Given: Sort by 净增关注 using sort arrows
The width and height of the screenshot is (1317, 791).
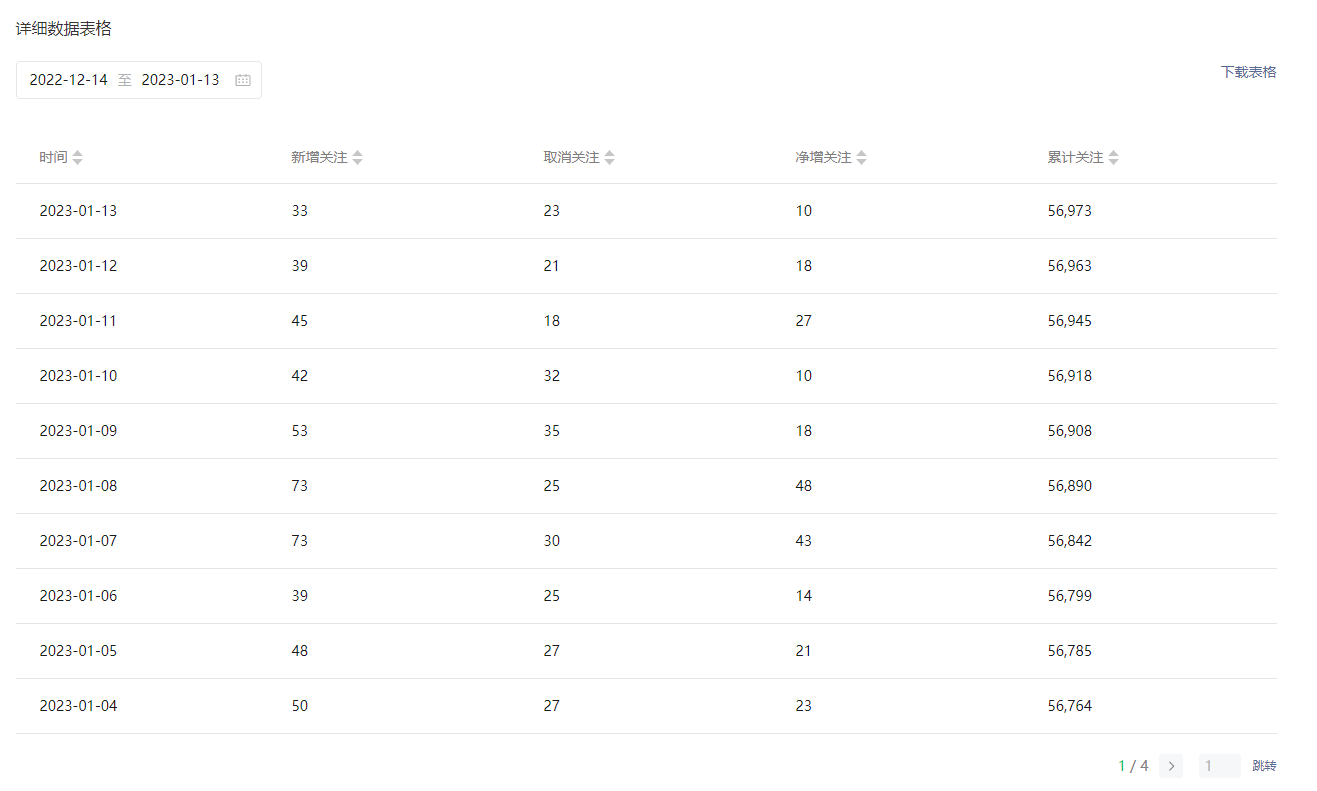Looking at the screenshot, I should (862, 158).
